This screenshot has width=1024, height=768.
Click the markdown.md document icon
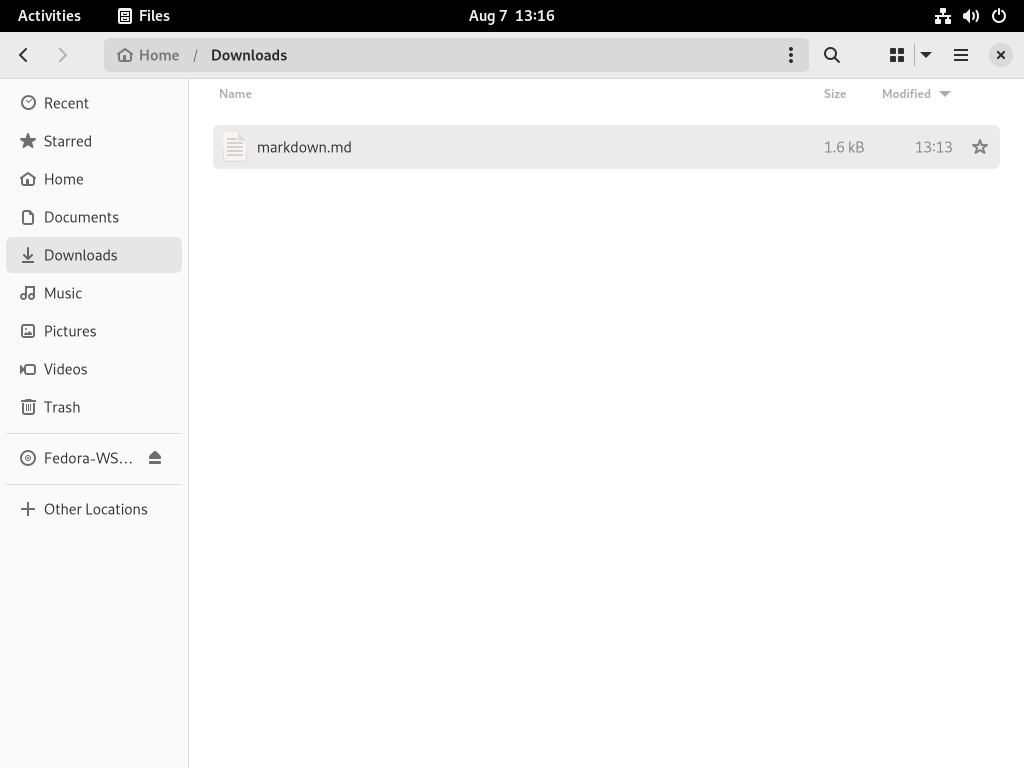pos(234,147)
